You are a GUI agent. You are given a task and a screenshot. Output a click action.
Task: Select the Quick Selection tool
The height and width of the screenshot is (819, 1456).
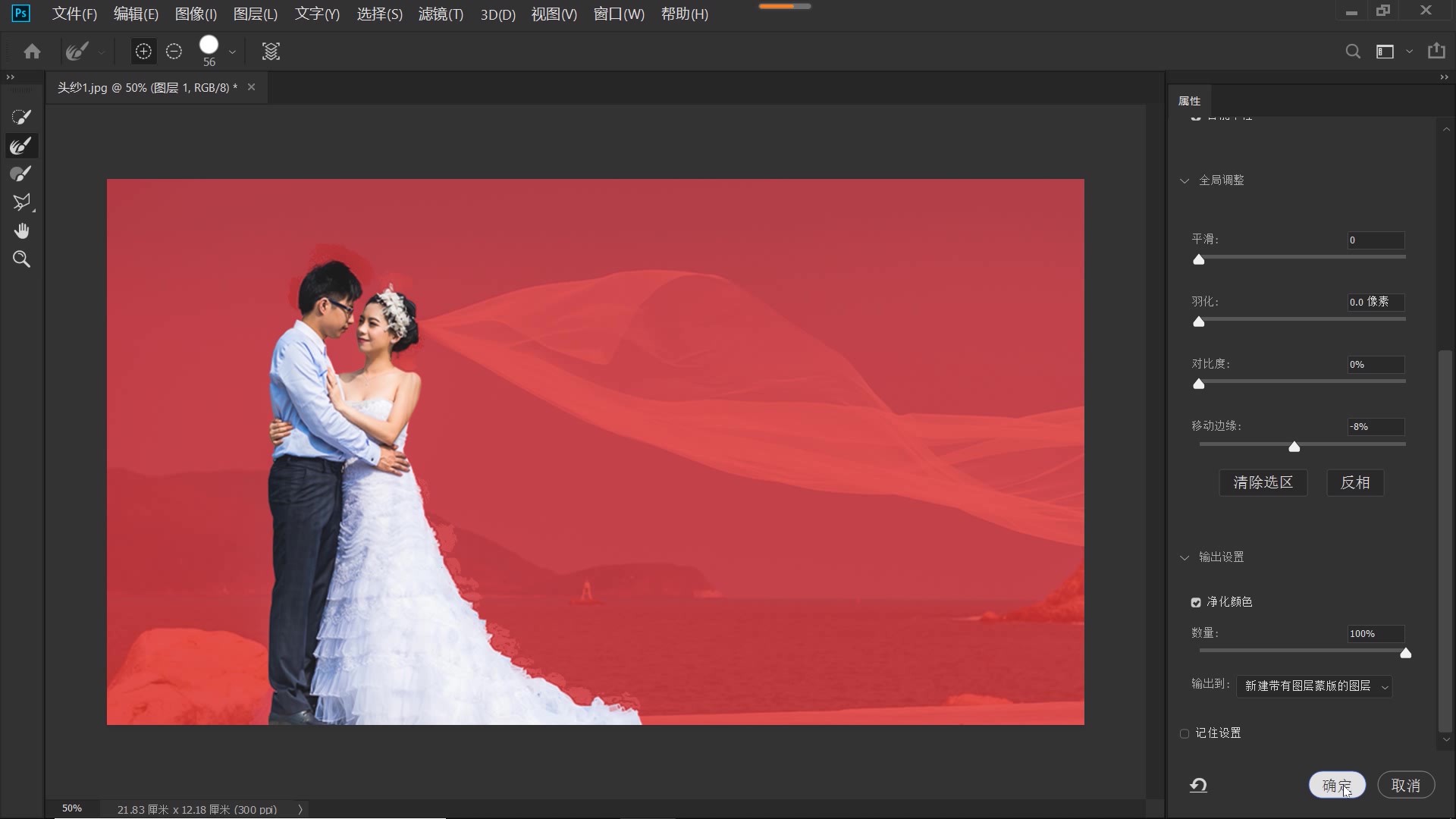pos(21,117)
